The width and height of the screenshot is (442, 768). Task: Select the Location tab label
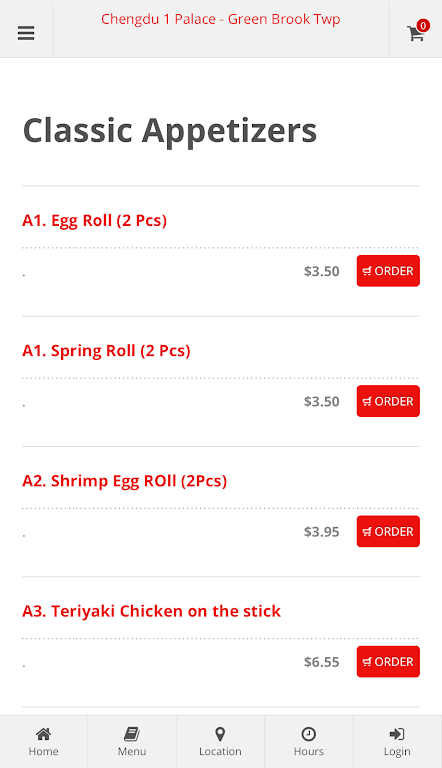pyautogui.click(x=220, y=751)
